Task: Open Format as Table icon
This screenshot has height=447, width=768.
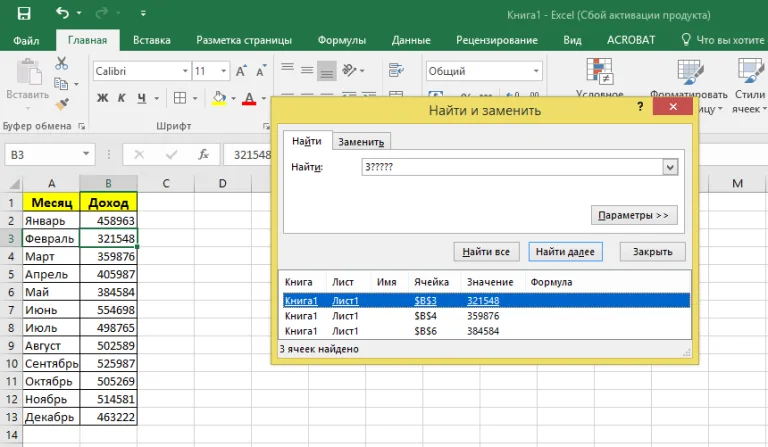Action: pyautogui.click(x=690, y=72)
